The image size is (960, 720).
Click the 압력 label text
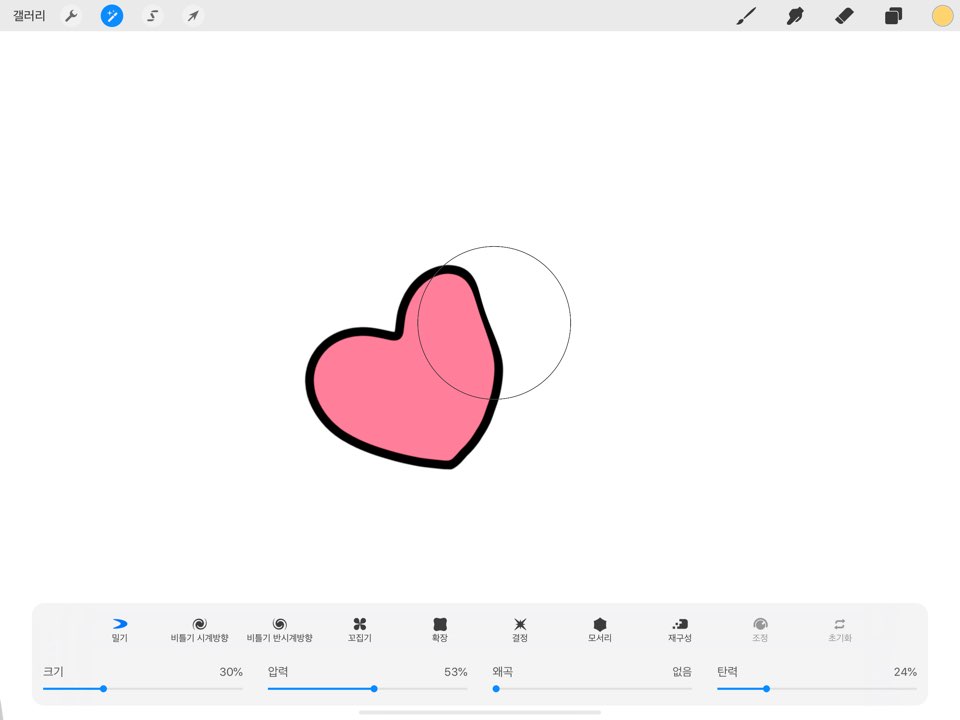point(278,672)
